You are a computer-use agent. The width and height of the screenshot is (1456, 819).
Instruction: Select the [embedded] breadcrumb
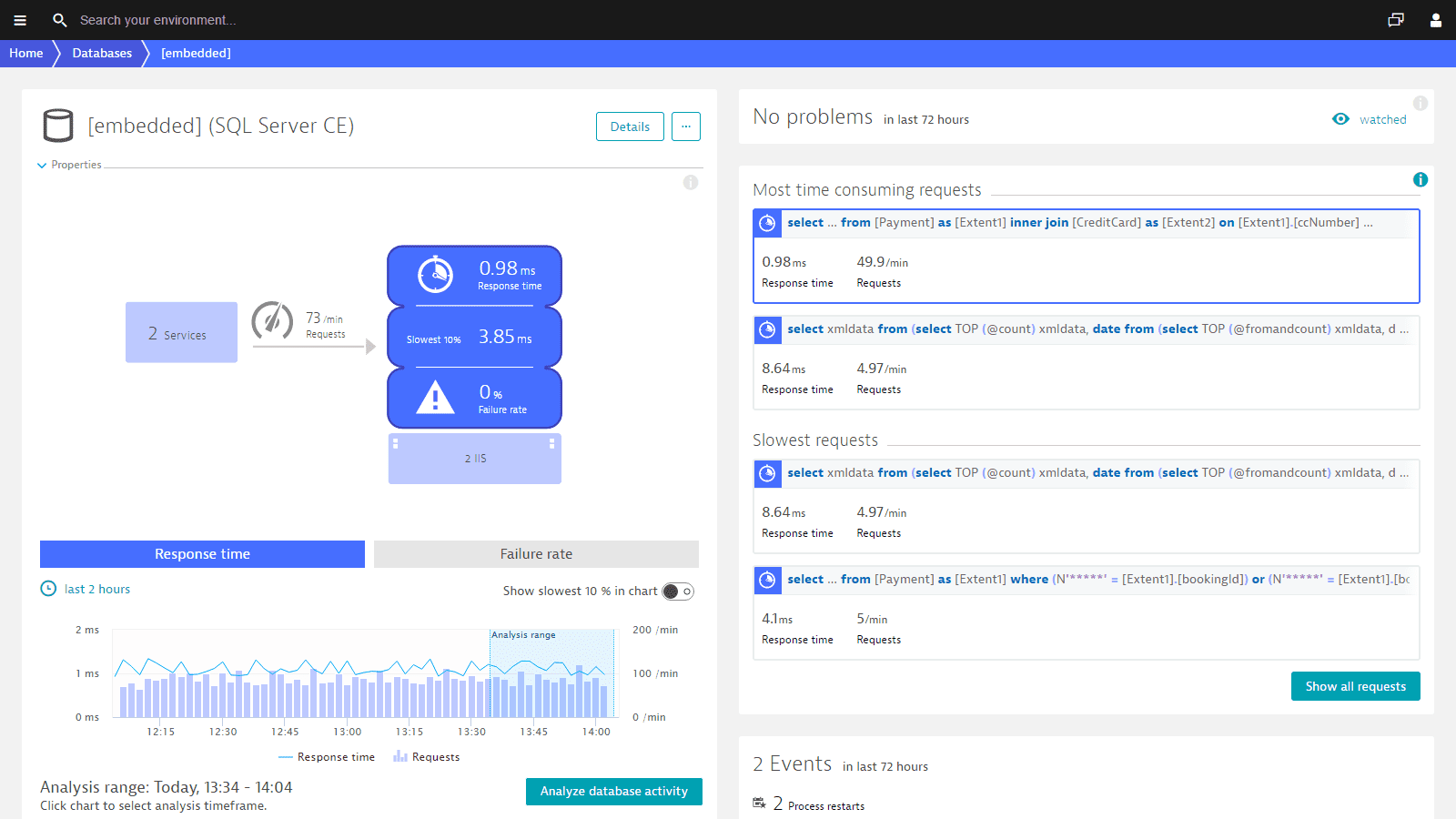coord(196,54)
